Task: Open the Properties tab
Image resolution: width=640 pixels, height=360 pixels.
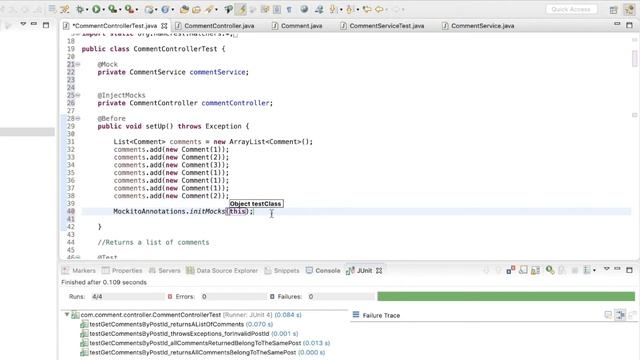Action: [x=122, y=271]
